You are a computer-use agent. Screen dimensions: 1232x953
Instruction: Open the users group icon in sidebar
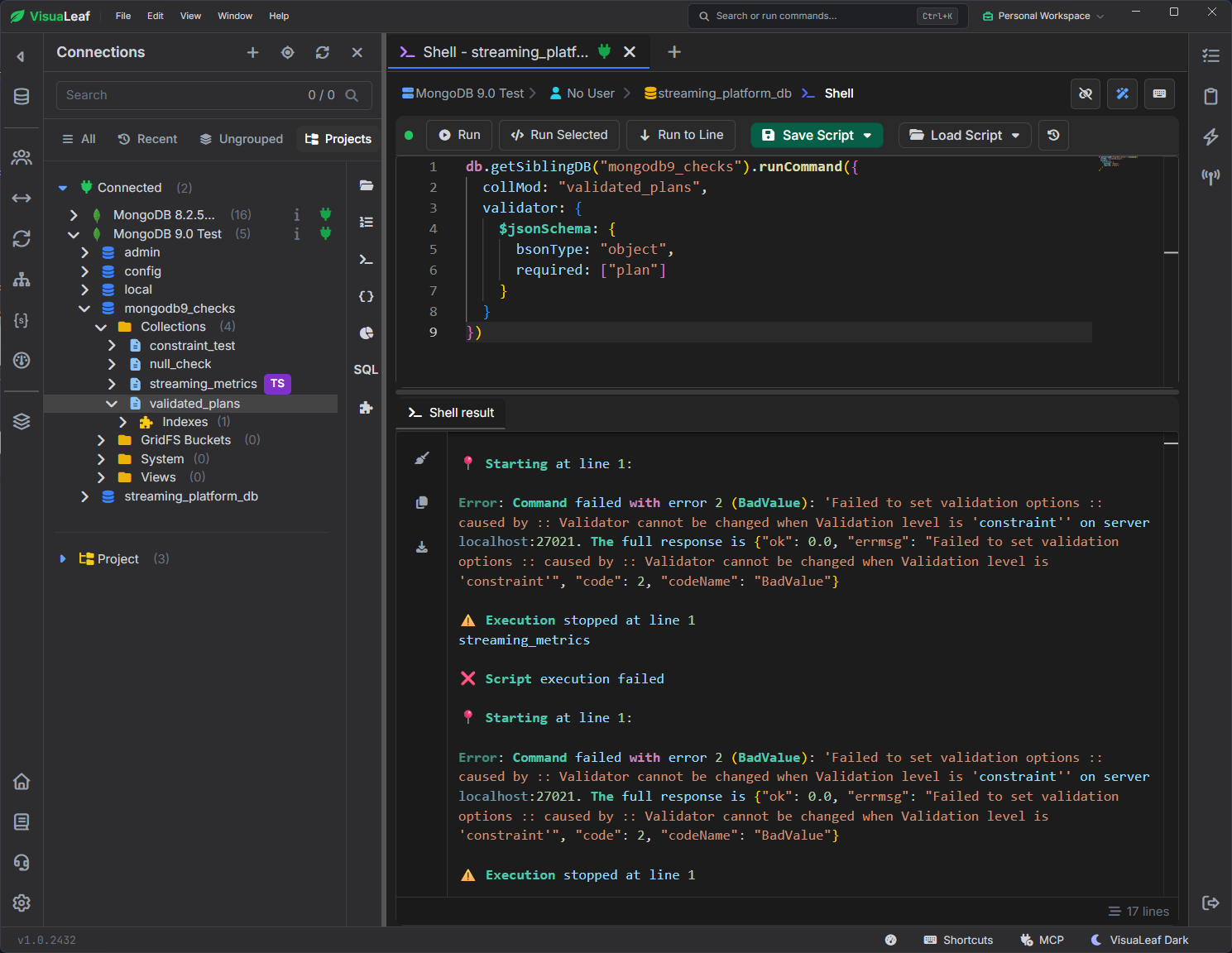pyautogui.click(x=22, y=157)
